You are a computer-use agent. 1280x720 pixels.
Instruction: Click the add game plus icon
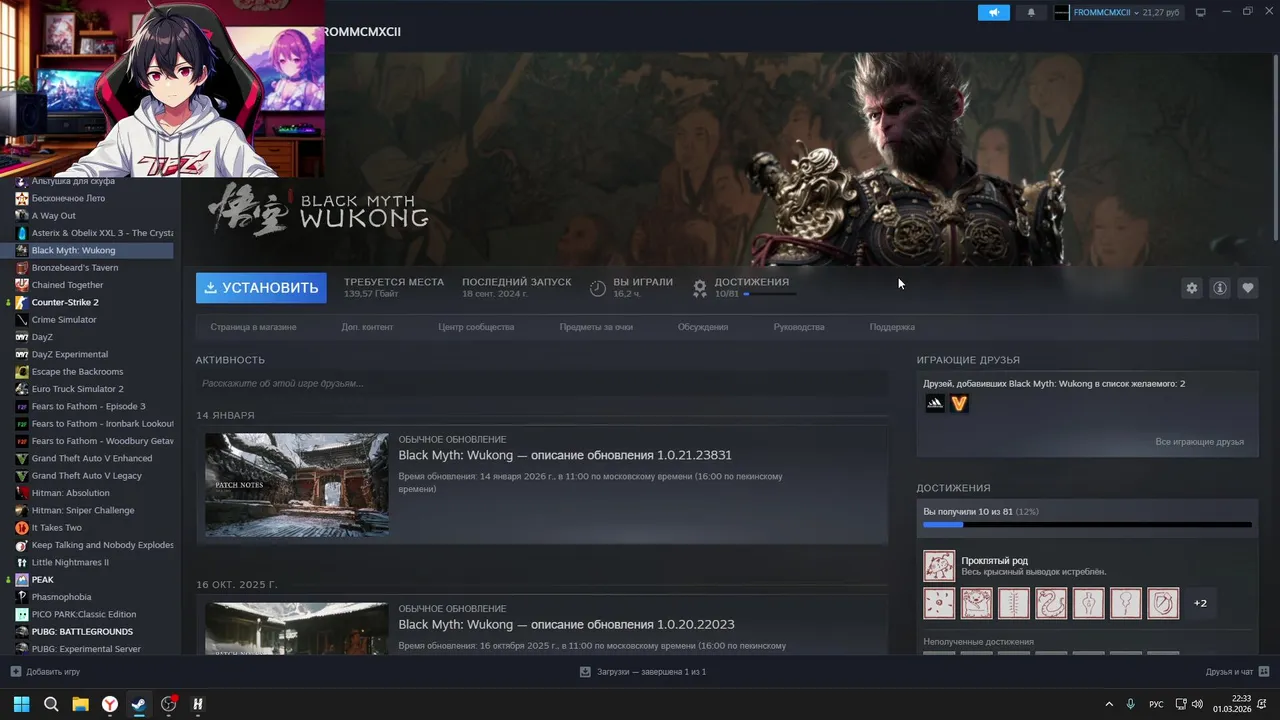tap(15, 671)
